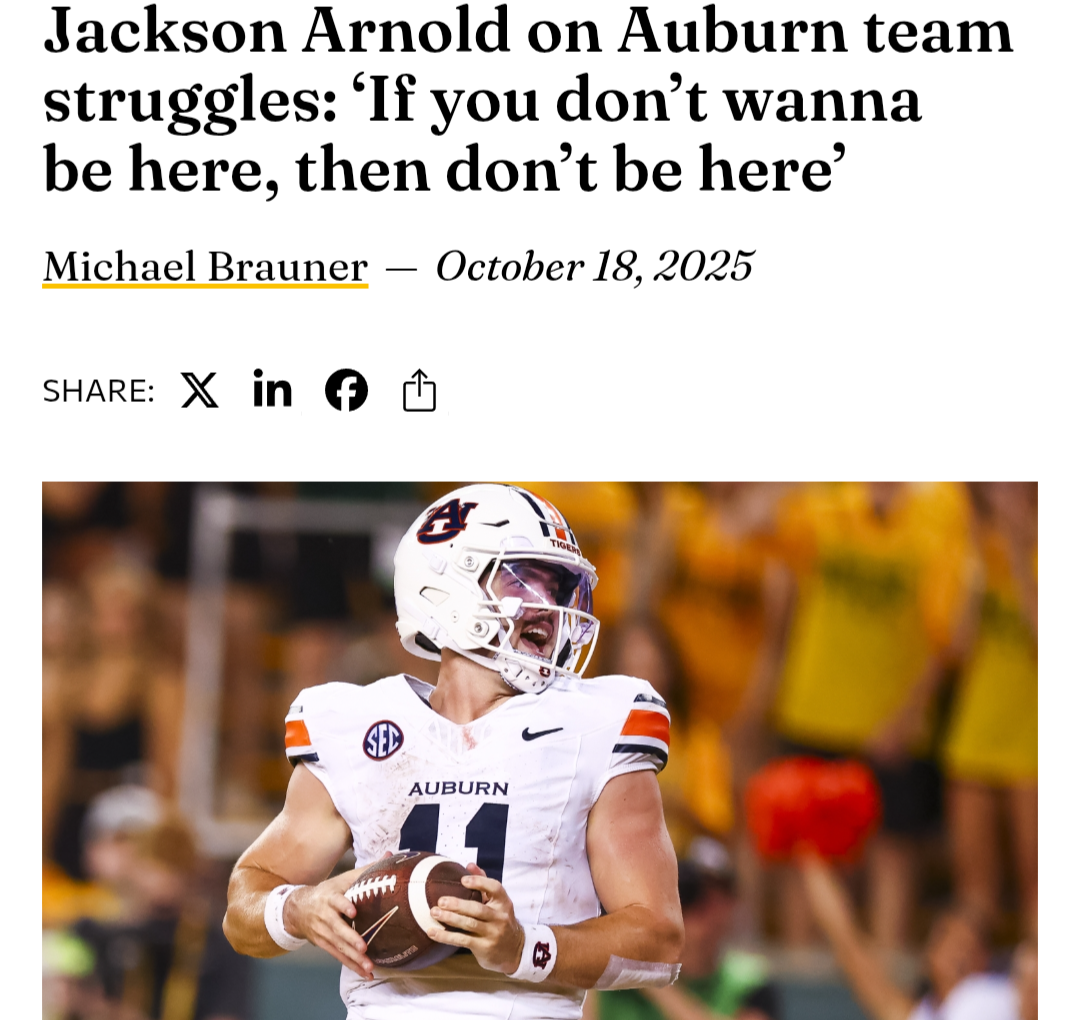Open the generic share/export icon
The image size is (1080, 1020).
(419, 391)
